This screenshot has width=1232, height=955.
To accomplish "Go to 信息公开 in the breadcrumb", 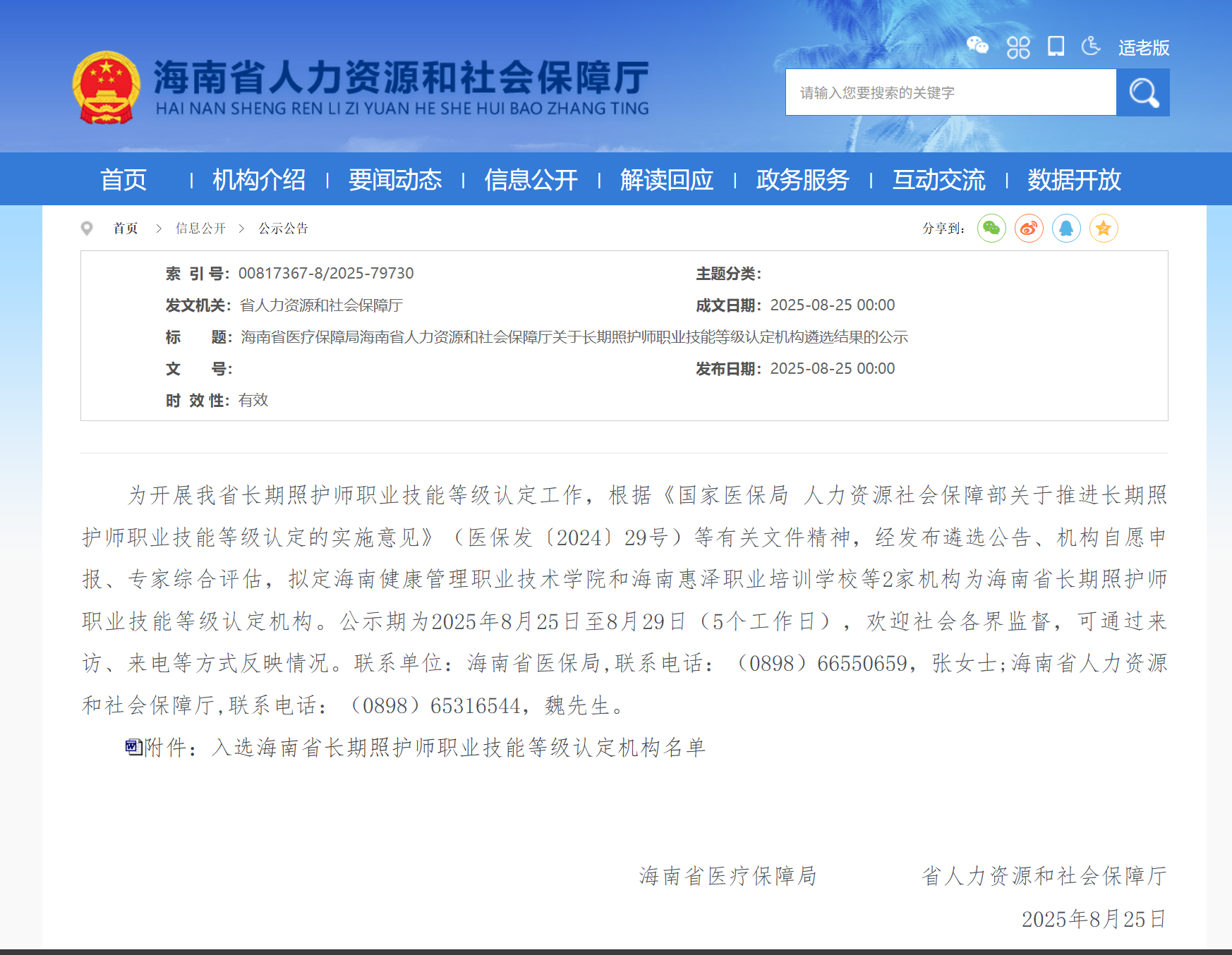I will click(x=200, y=229).
